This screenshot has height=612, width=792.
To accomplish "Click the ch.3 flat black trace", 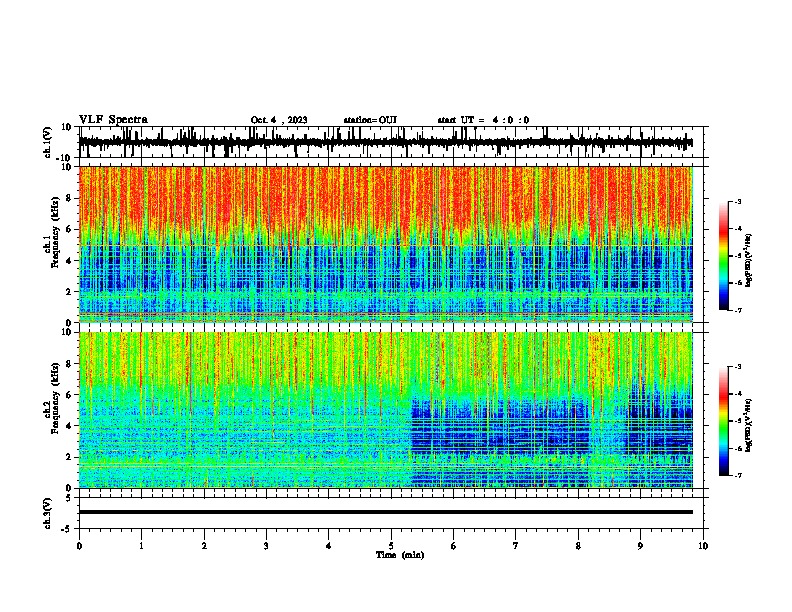I will [386, 512].
